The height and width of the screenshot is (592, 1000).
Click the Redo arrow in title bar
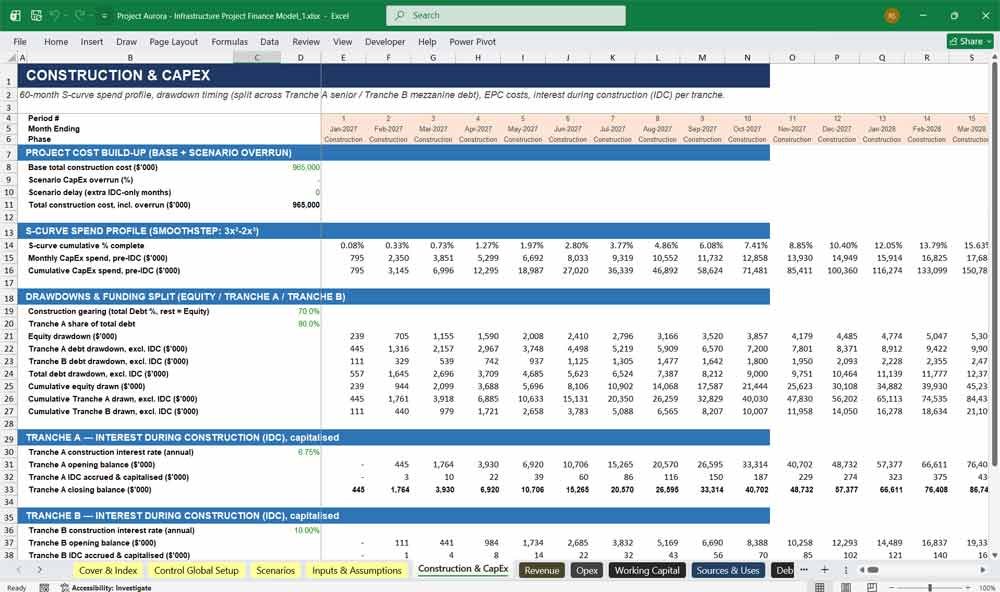(80, 15)
